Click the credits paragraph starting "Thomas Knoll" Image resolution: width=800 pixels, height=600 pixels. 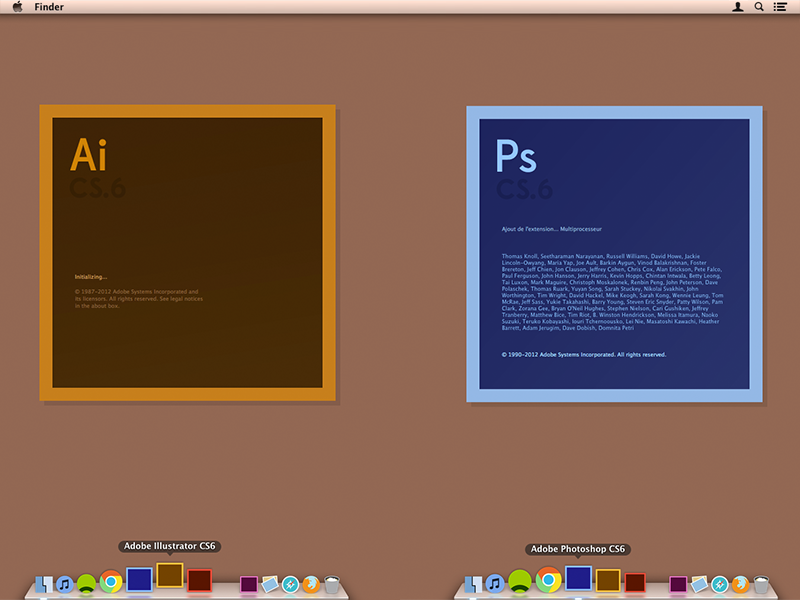pos(612,292)
